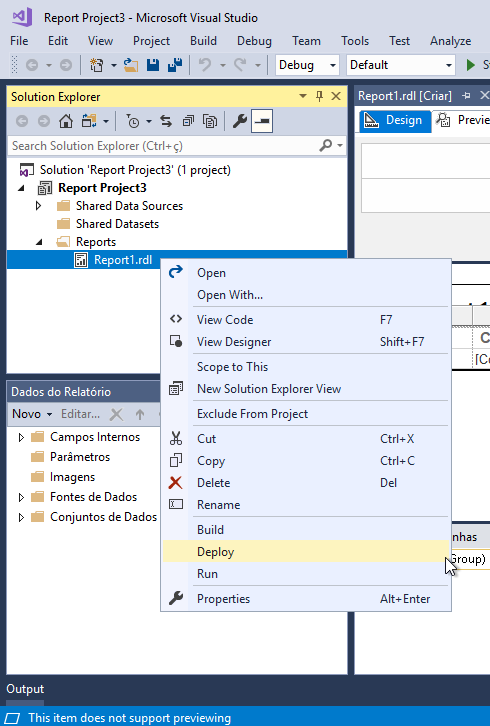Viewport: 490px width, 726px height.
Task: Click the Solution Explorer Home icon
Action: click(66, 121)
